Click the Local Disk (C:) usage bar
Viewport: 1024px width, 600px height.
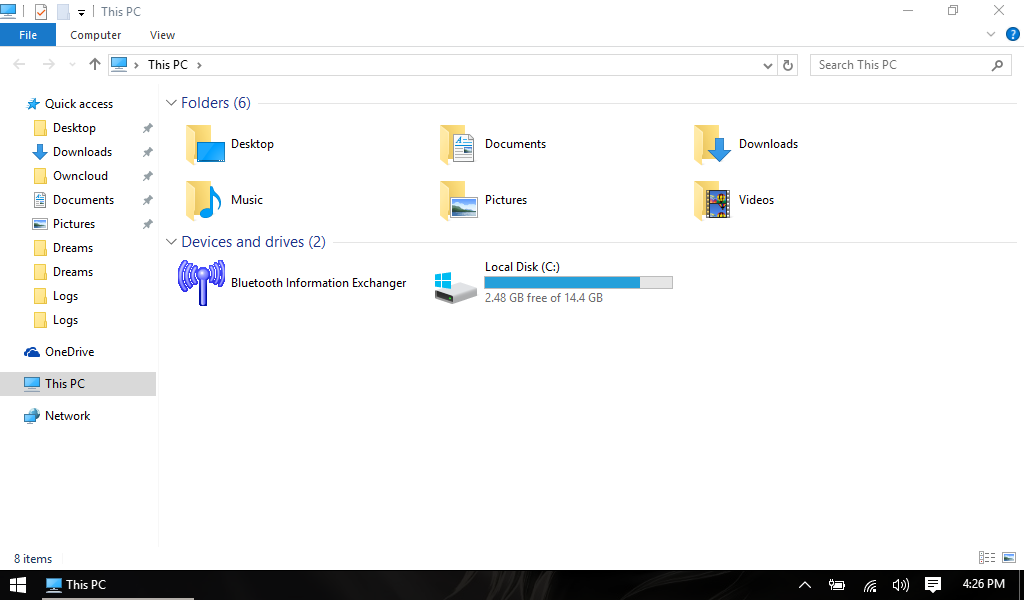click(579, 283)
